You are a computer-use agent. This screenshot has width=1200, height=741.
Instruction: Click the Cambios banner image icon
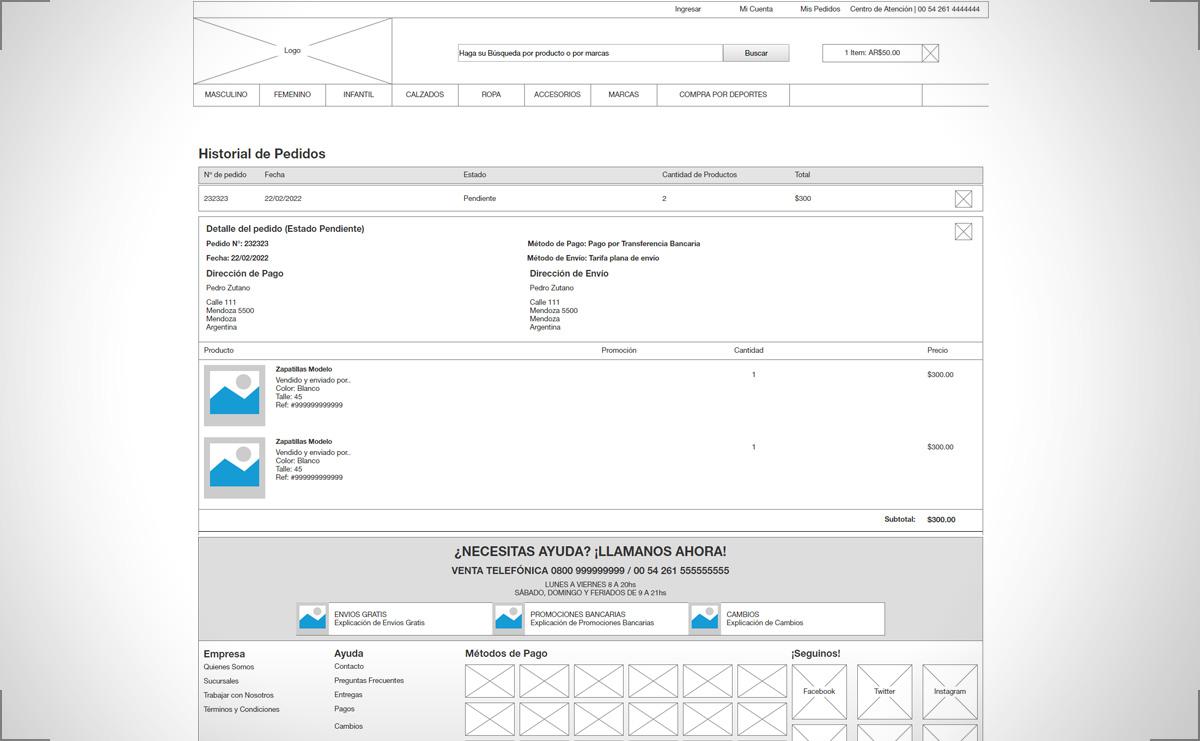[x=705, y=619]
